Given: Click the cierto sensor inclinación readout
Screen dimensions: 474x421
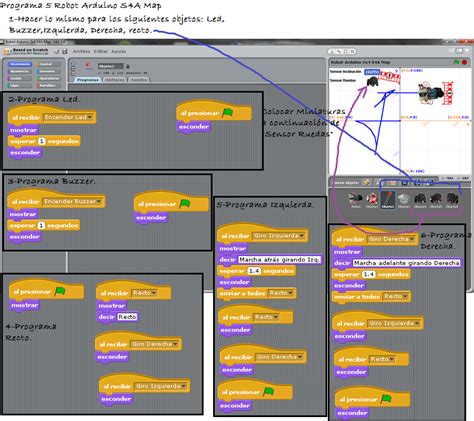Looking at the screenshot, I should coord(372,72).
